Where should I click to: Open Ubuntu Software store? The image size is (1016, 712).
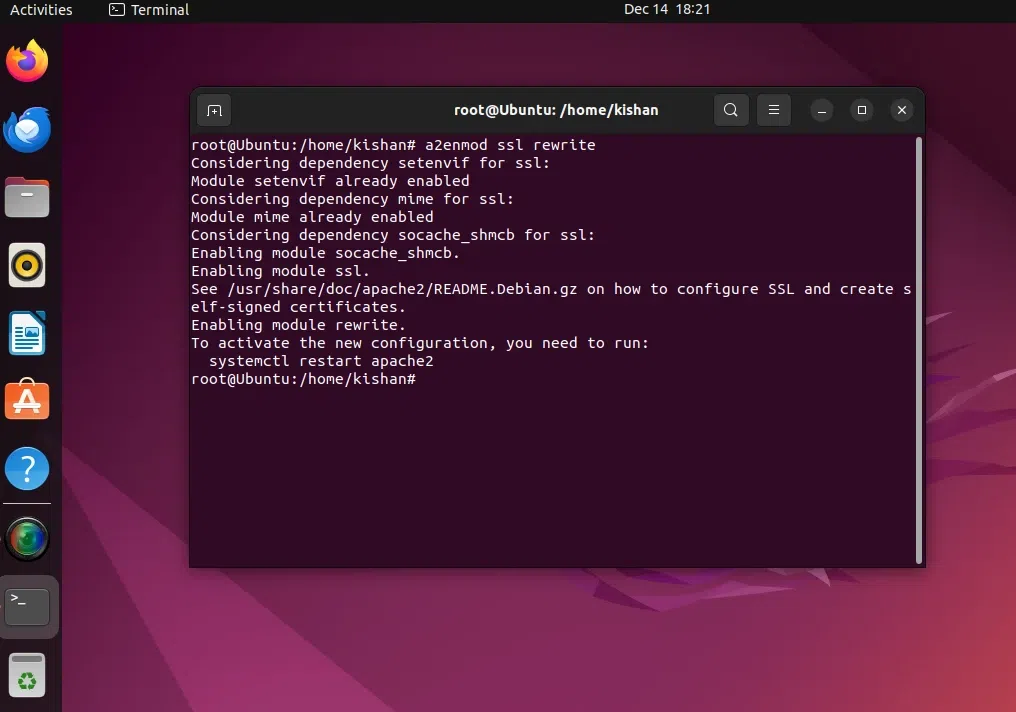(x=27, y=400)
